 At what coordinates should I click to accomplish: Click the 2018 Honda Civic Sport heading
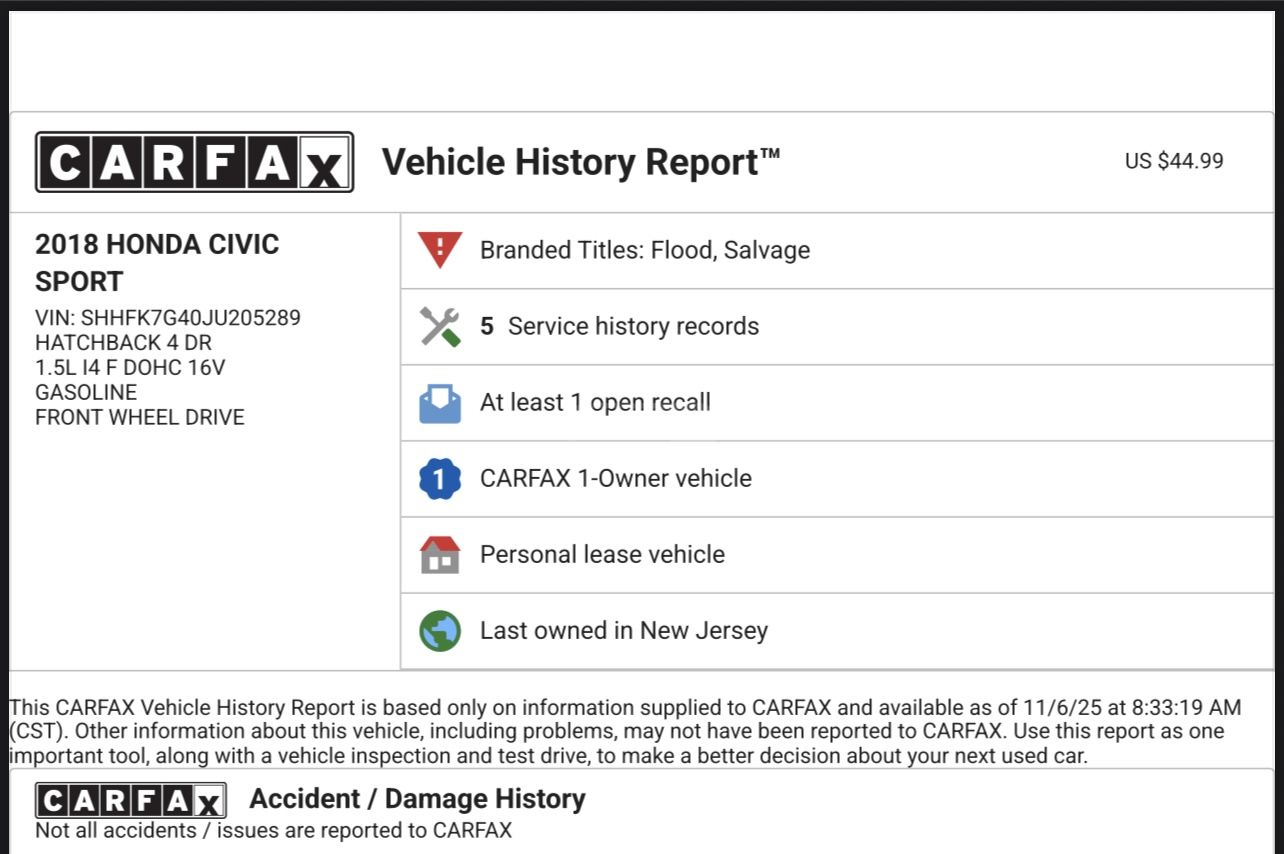[157, 262]
